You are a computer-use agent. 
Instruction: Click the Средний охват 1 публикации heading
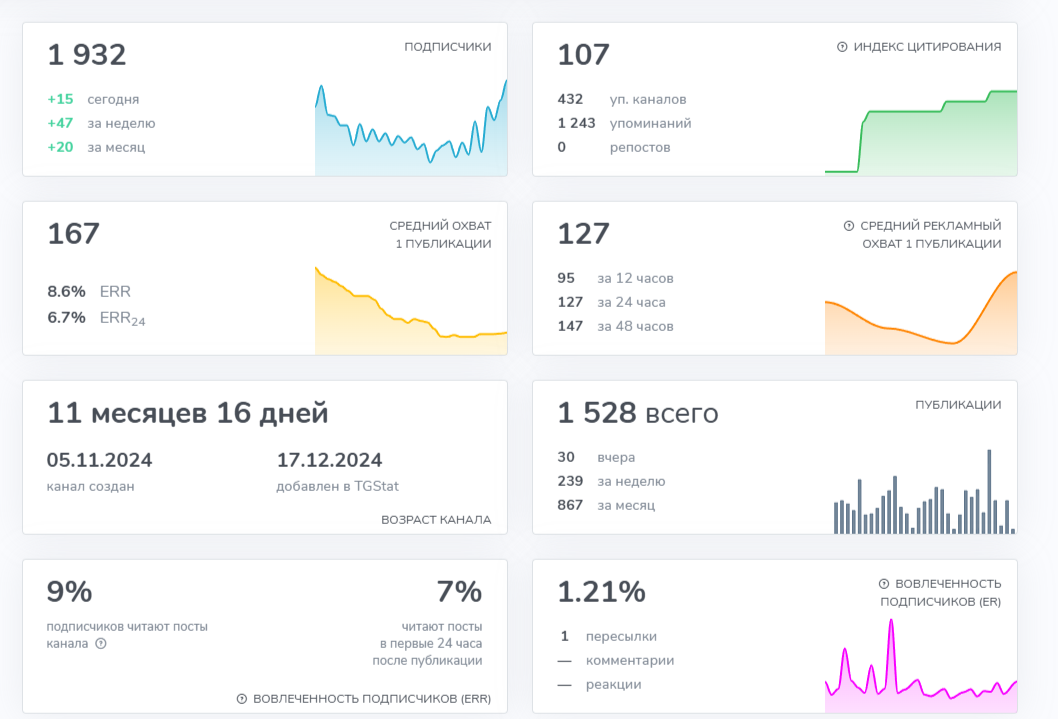click(x=440, y=235)
